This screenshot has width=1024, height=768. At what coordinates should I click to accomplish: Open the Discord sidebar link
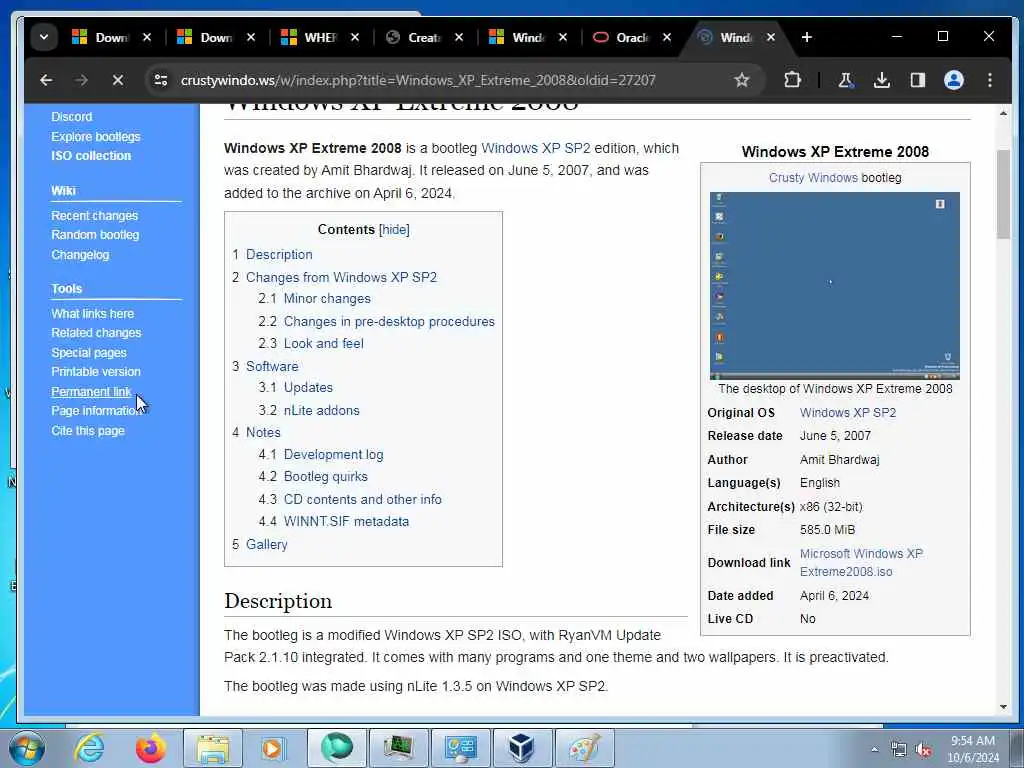pyautogui.click(x=72, y=117)
